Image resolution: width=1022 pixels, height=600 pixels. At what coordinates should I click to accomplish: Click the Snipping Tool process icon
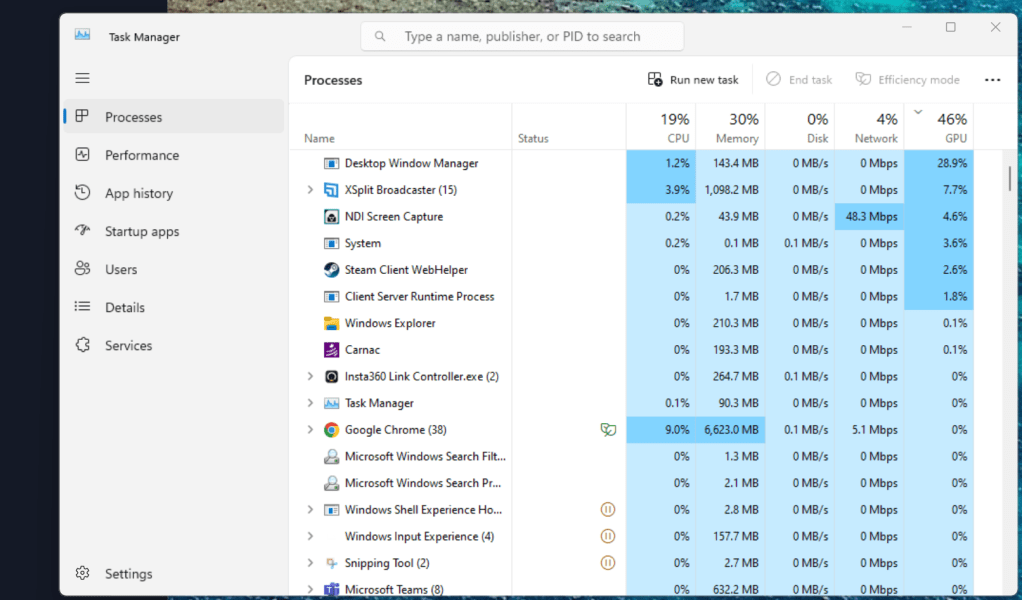coord(331,563)
